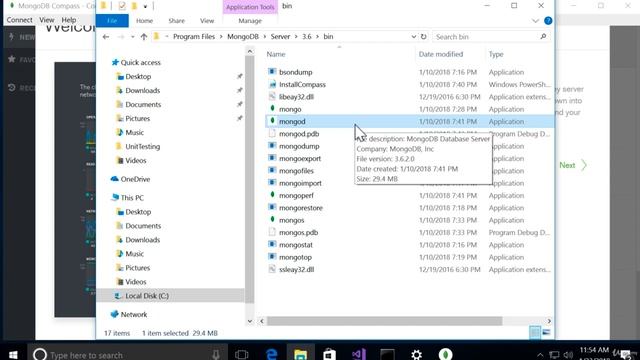Screen dimensions: 640x360
Task: Click Program Files in the address path
Action: [x=194, y=37]
